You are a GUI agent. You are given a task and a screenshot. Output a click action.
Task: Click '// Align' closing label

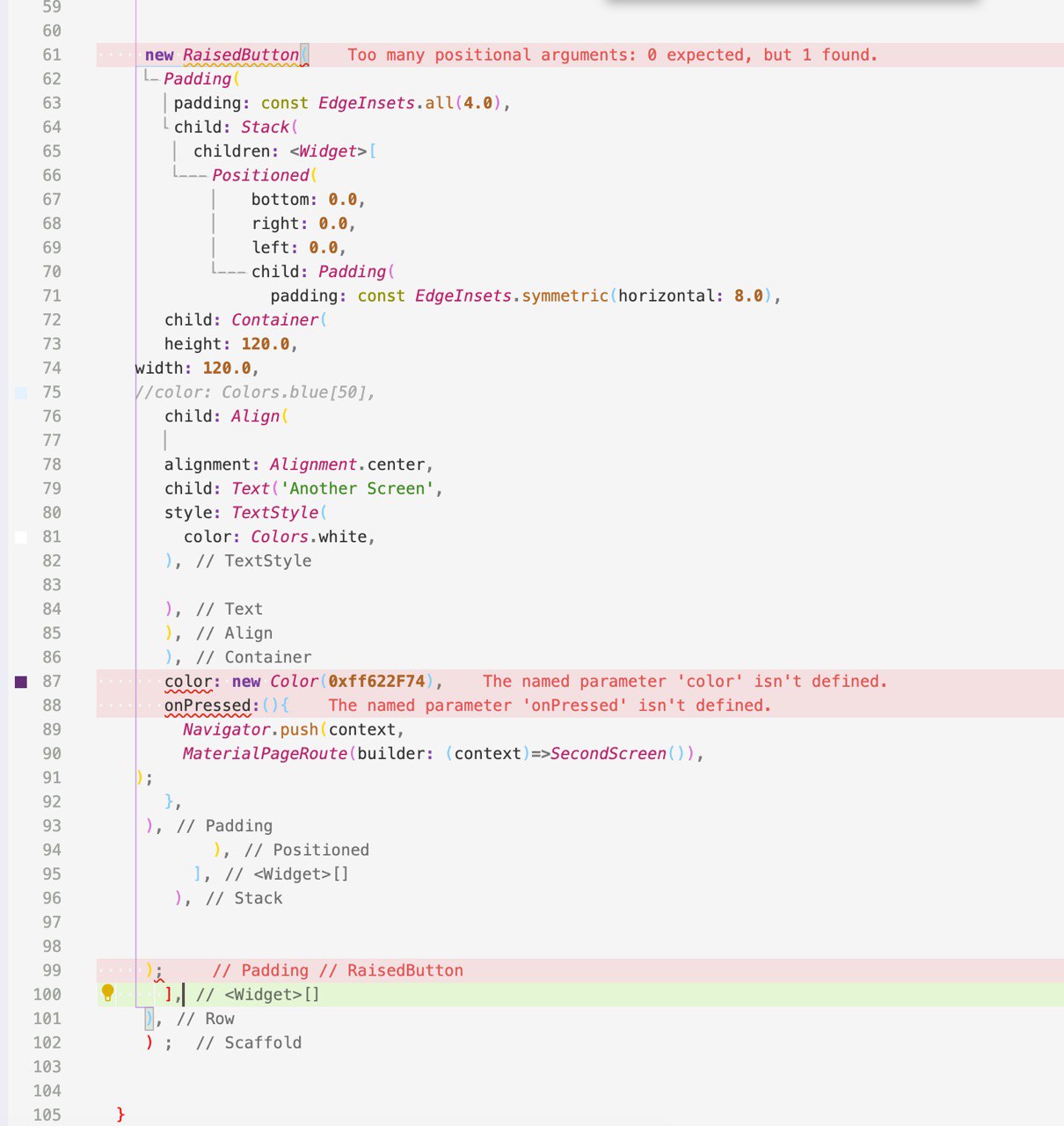point(234,632)
